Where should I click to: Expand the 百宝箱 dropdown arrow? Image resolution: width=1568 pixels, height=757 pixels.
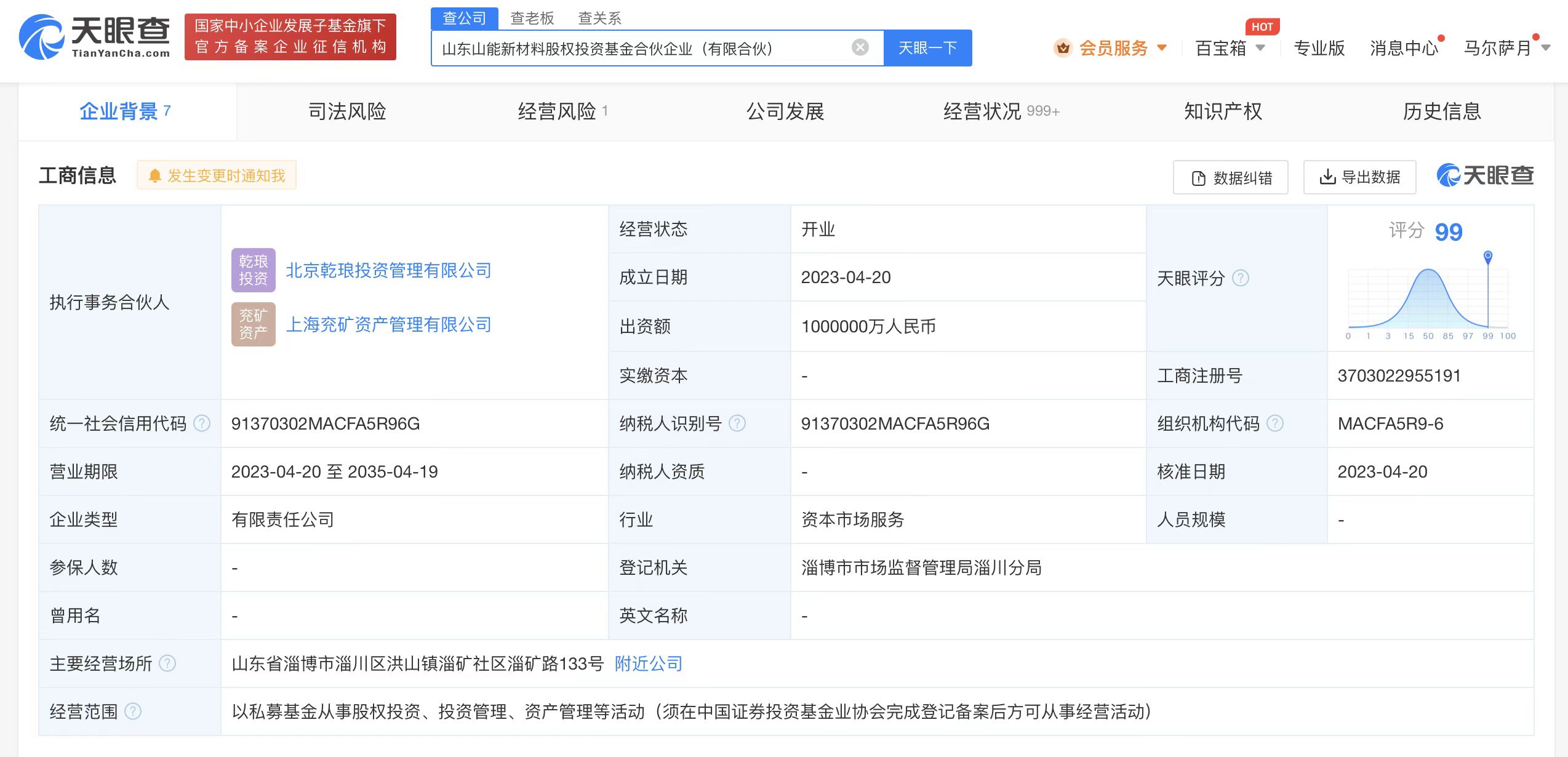coord(1260,47)
